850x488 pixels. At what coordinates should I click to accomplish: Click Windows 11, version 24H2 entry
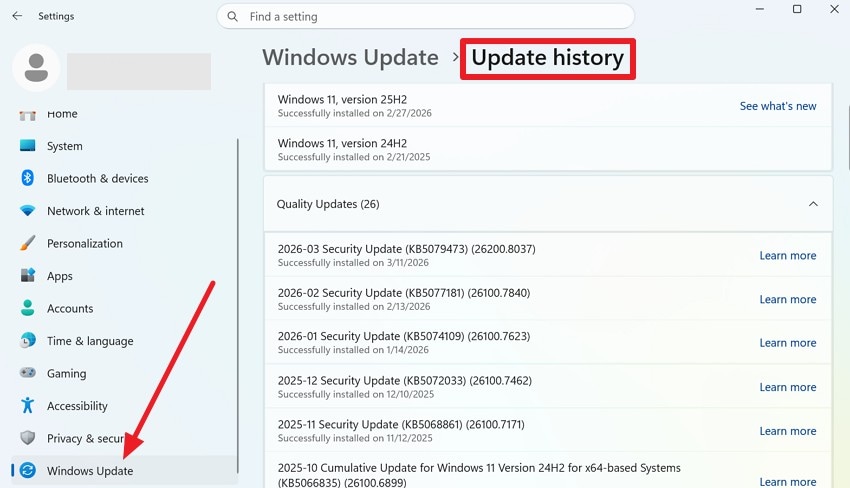(548, 149)
